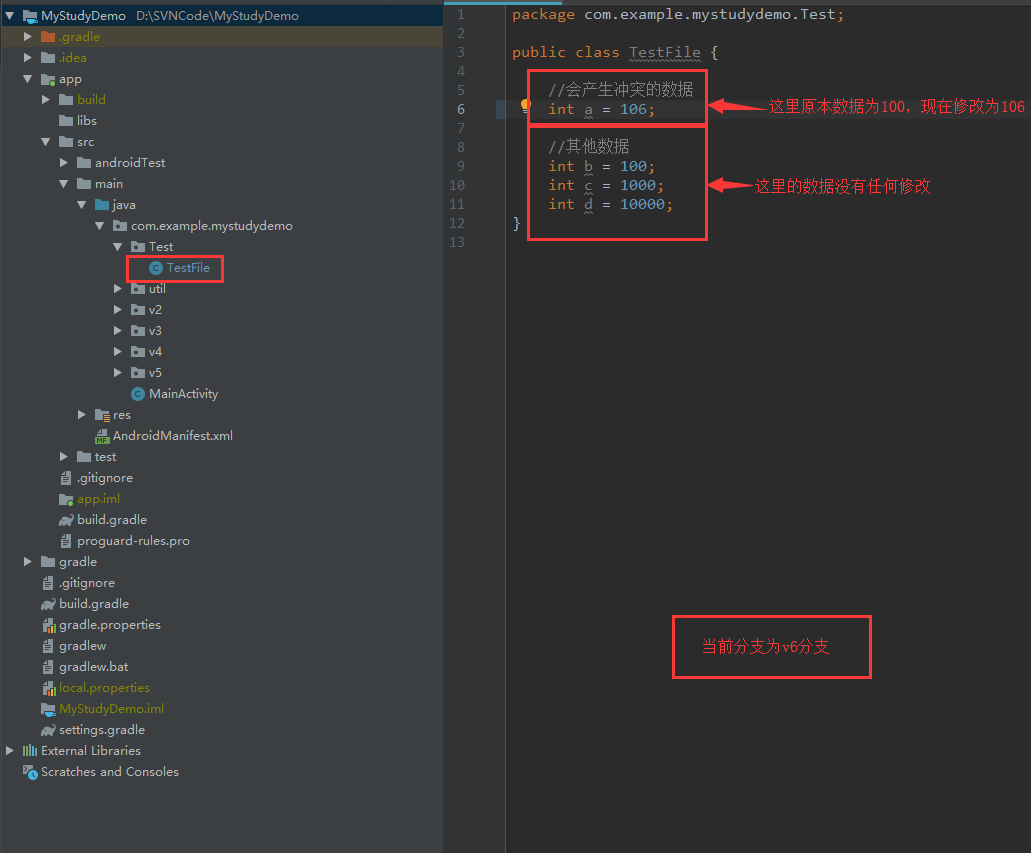Expand the res folder arrow
The height and width of the screenshot is (853, 1031).
pyautogui.click(x=82, y=414)
